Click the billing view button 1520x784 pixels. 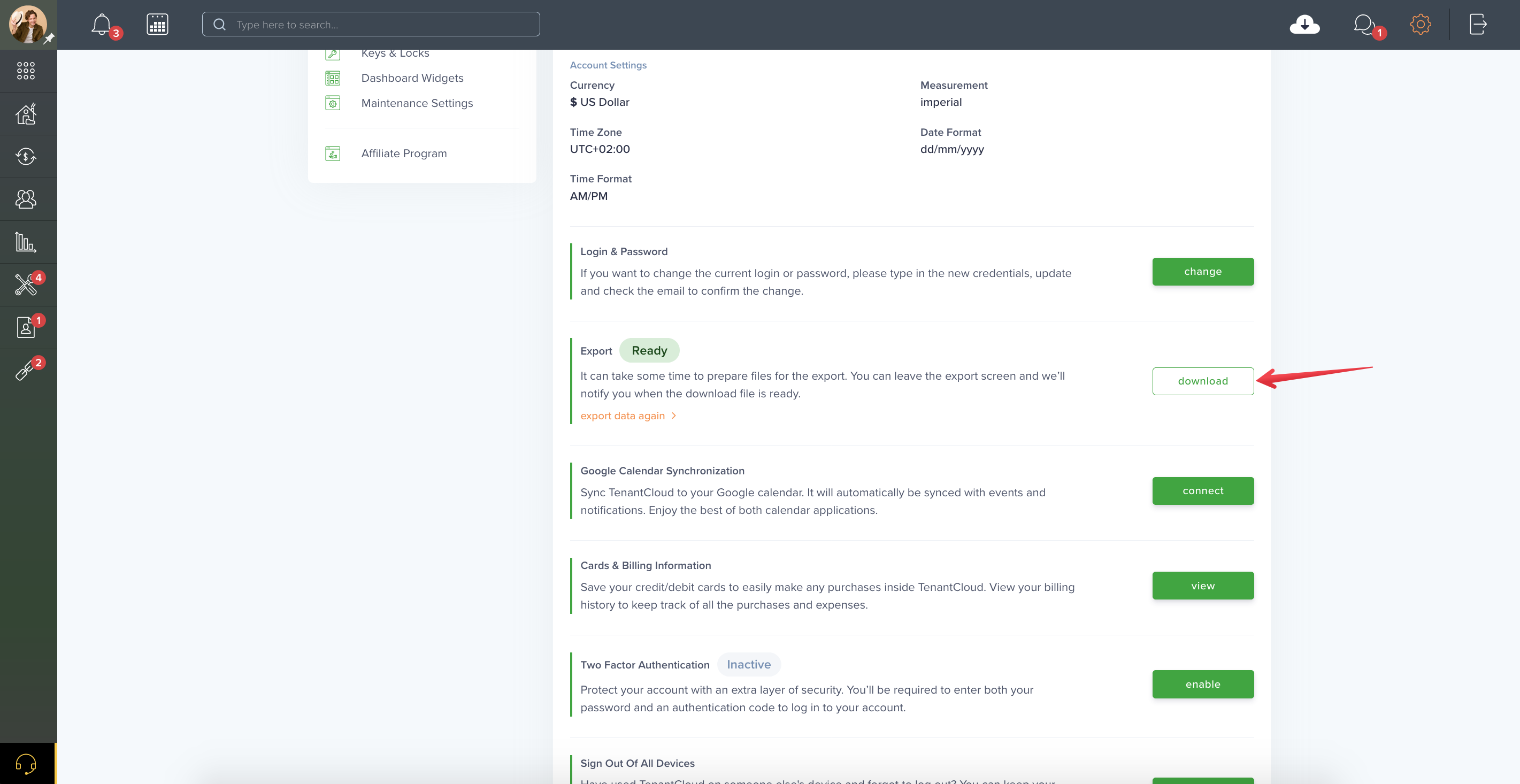click(1202, 586)
